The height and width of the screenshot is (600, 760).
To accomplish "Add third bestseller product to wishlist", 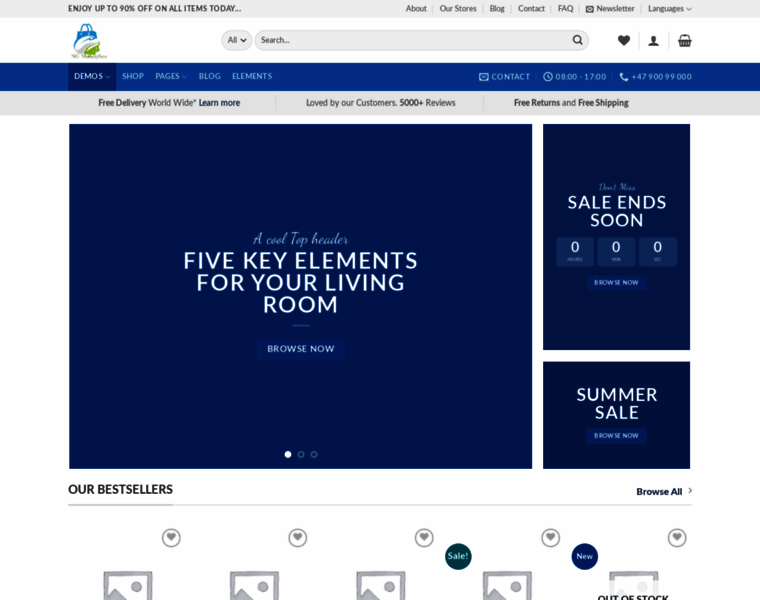I will (424, 537).
